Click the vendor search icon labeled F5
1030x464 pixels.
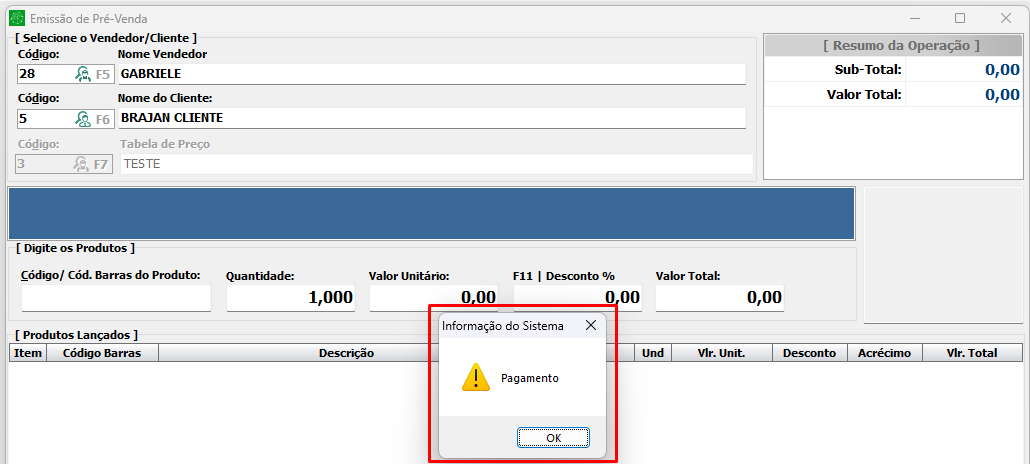(x=92, y=74)
